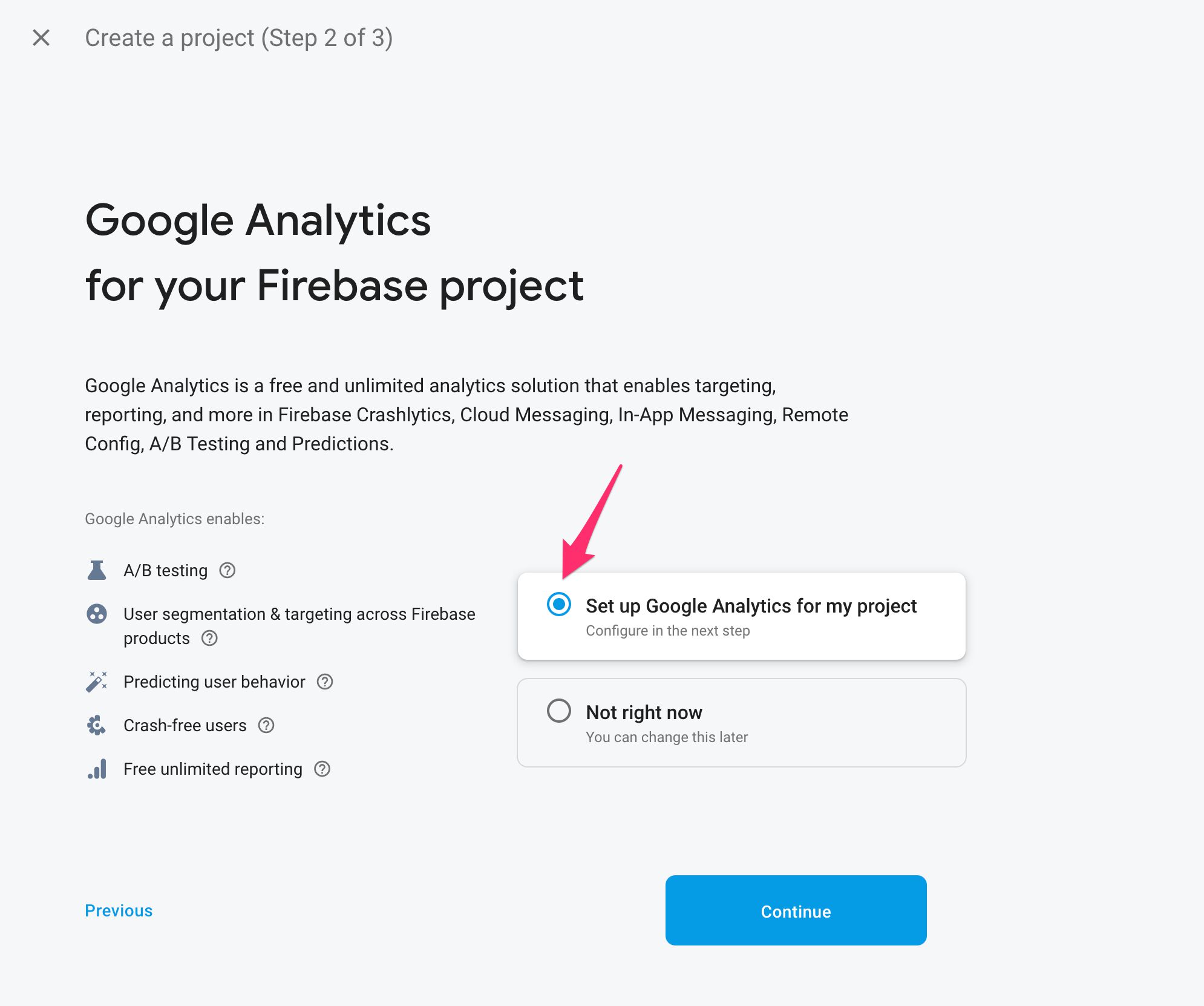The image size is (1204, 1006).
Task: Click the A/B testing help icon
Action: point(229,571)
